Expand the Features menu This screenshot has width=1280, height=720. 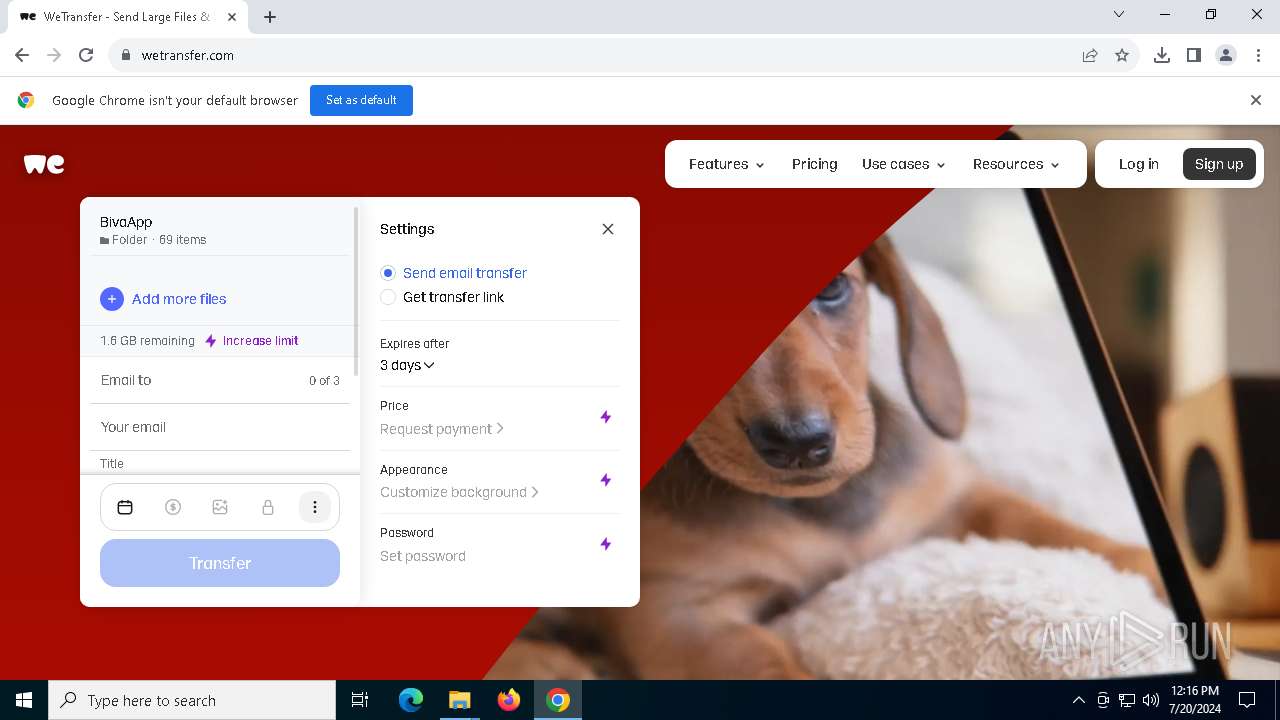[x=727, y=164]
